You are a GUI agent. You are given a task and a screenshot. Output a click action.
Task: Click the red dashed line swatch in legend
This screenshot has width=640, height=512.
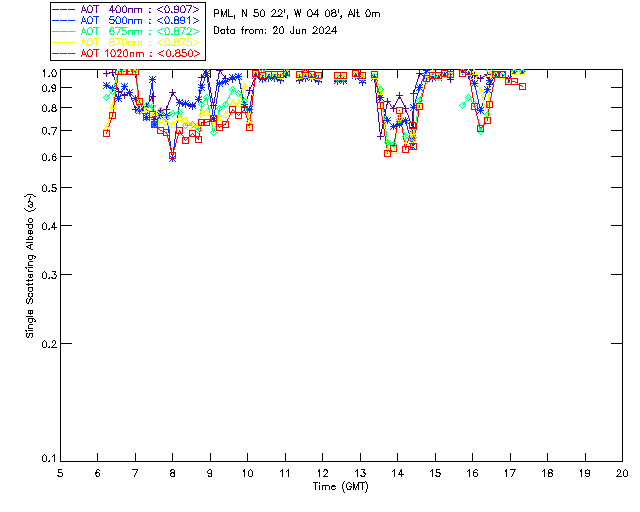(66, 53)
